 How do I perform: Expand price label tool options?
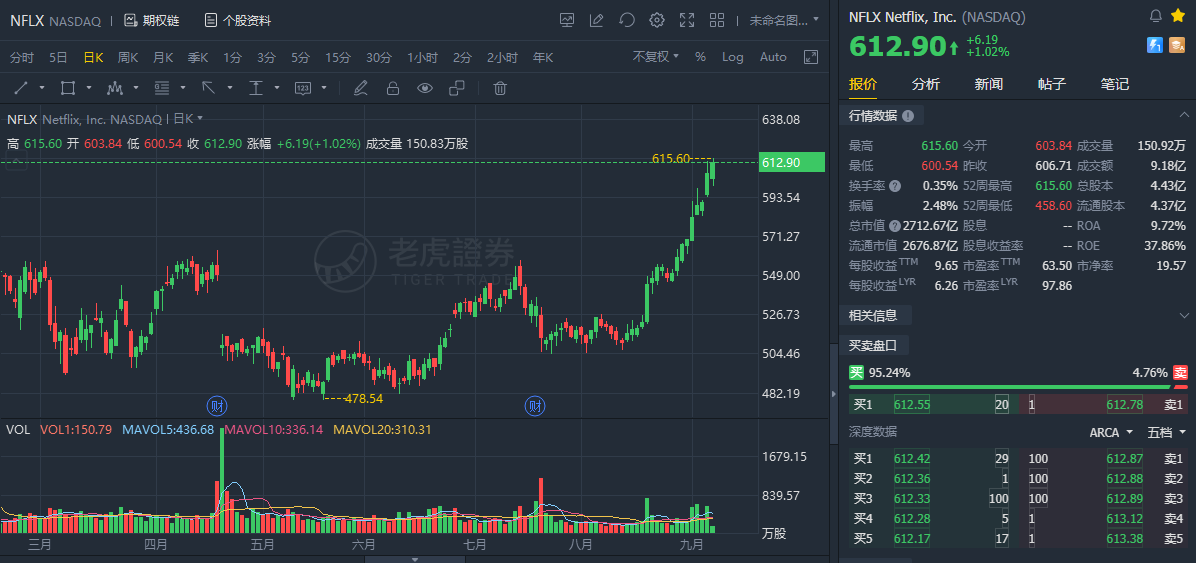click(324, 88)
